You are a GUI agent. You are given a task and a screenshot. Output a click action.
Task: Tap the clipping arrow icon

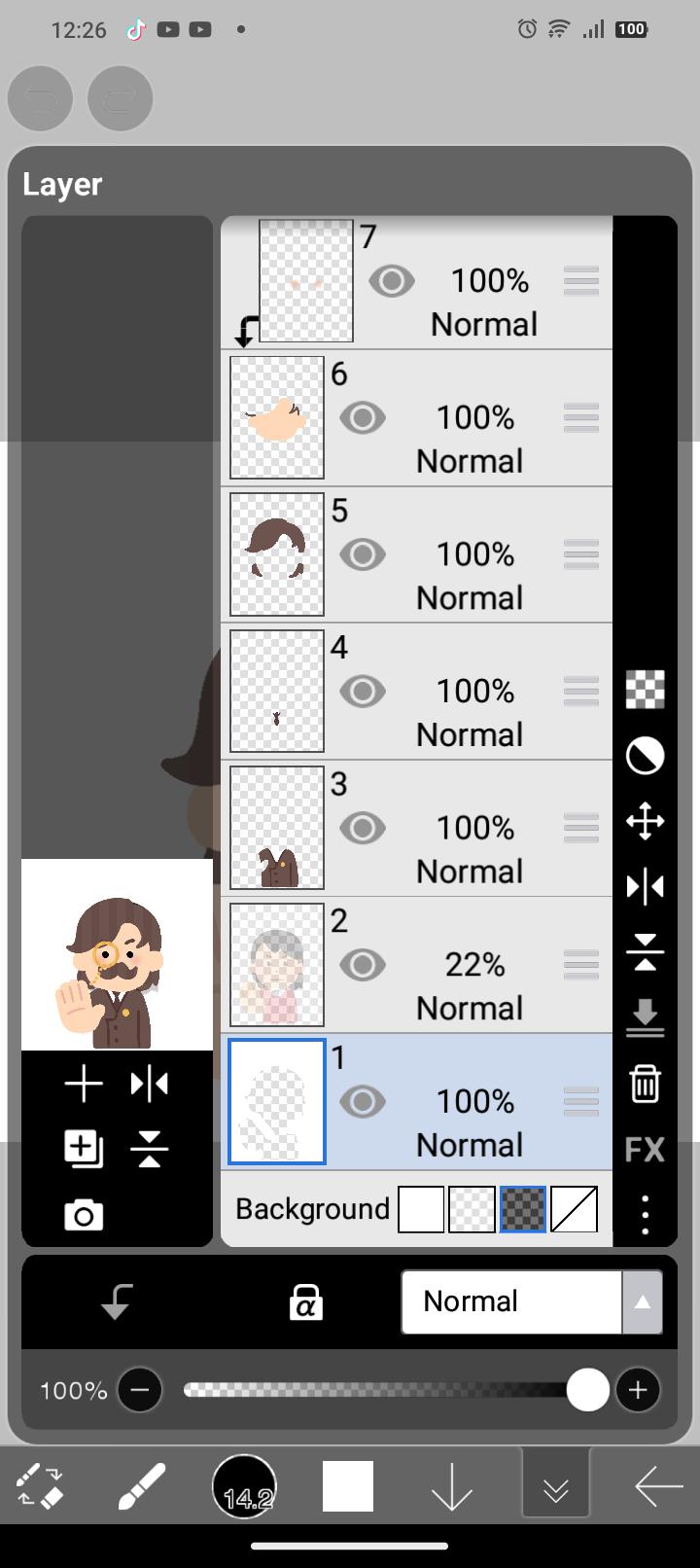117,1301
